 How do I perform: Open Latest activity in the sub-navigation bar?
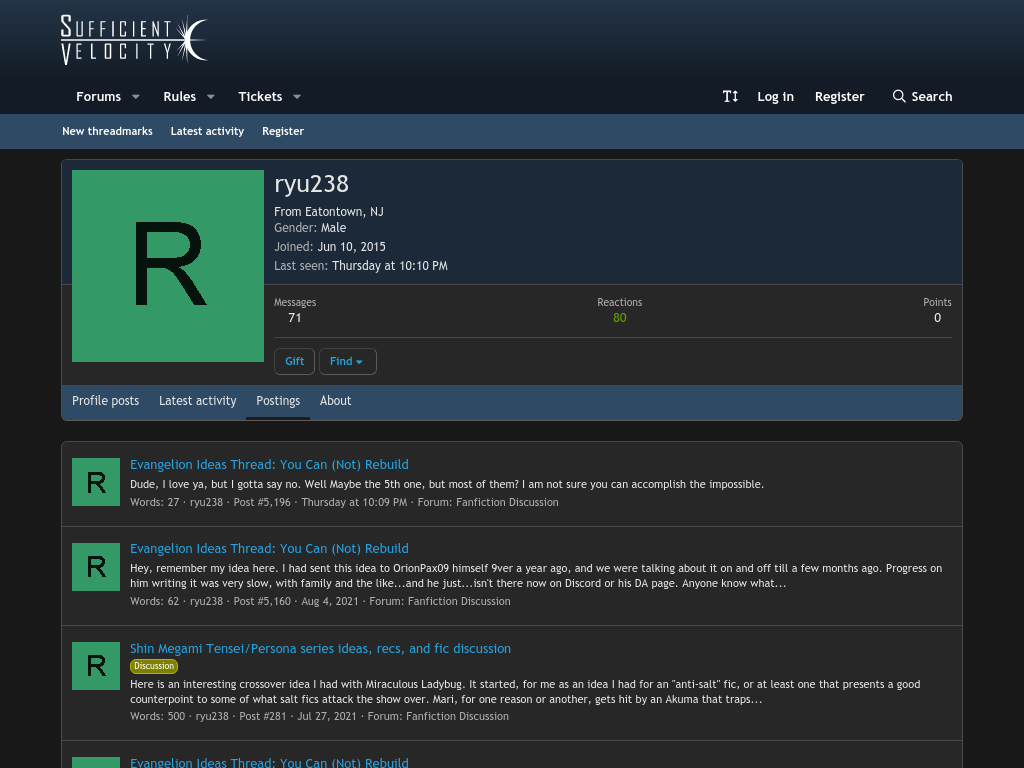(207, 131)
